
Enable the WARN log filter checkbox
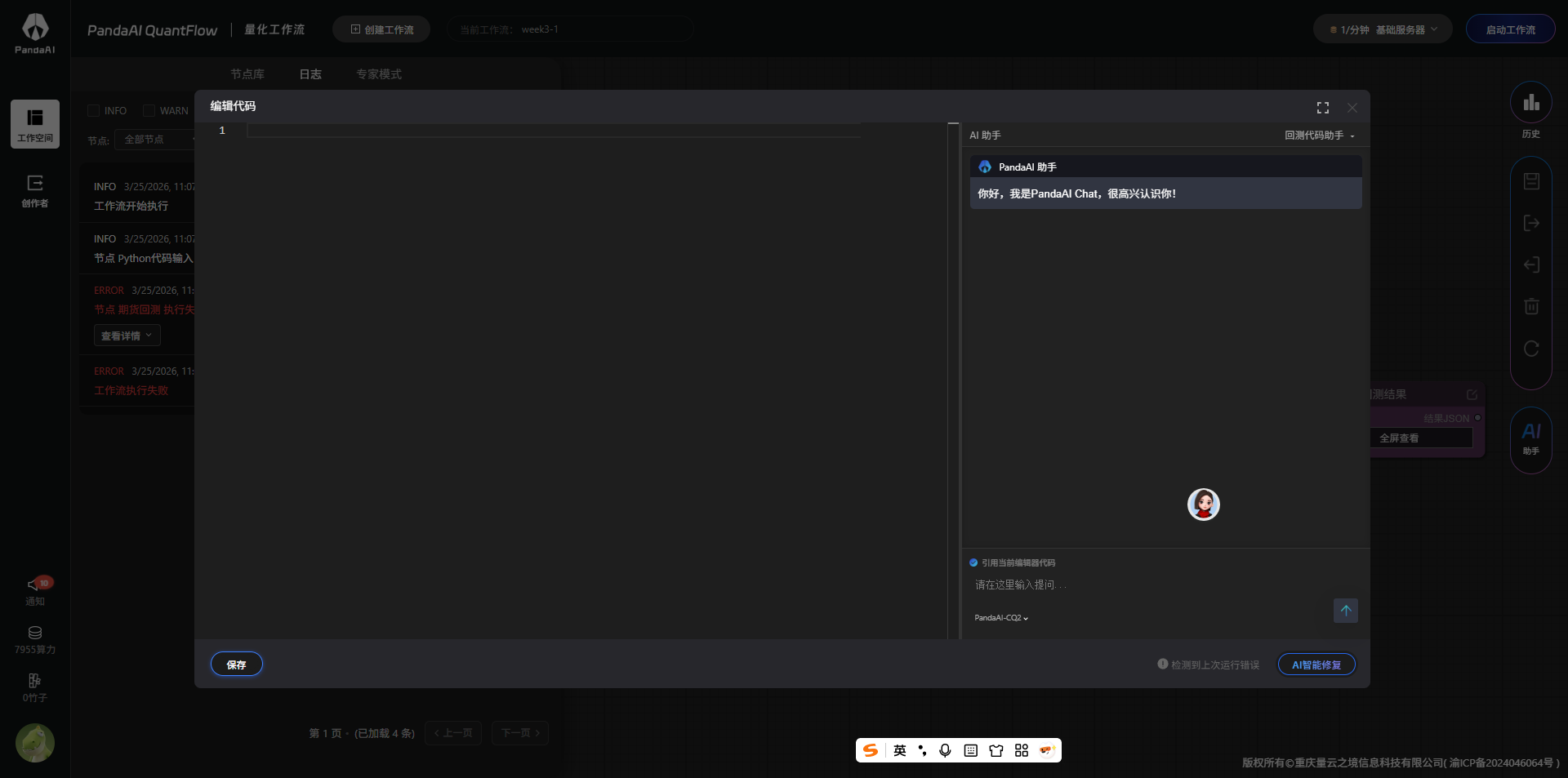(x=149, y=111)
